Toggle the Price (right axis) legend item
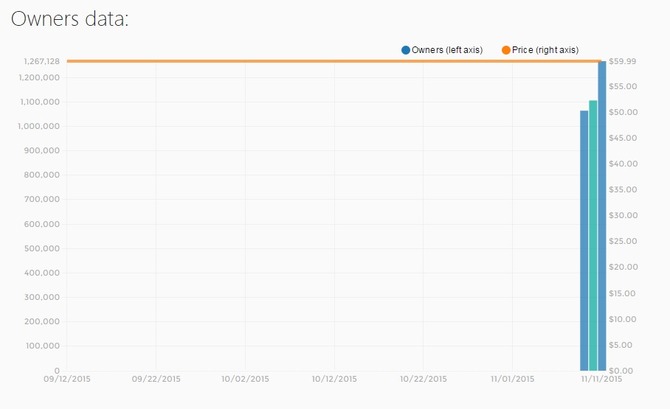 point(540,50)
